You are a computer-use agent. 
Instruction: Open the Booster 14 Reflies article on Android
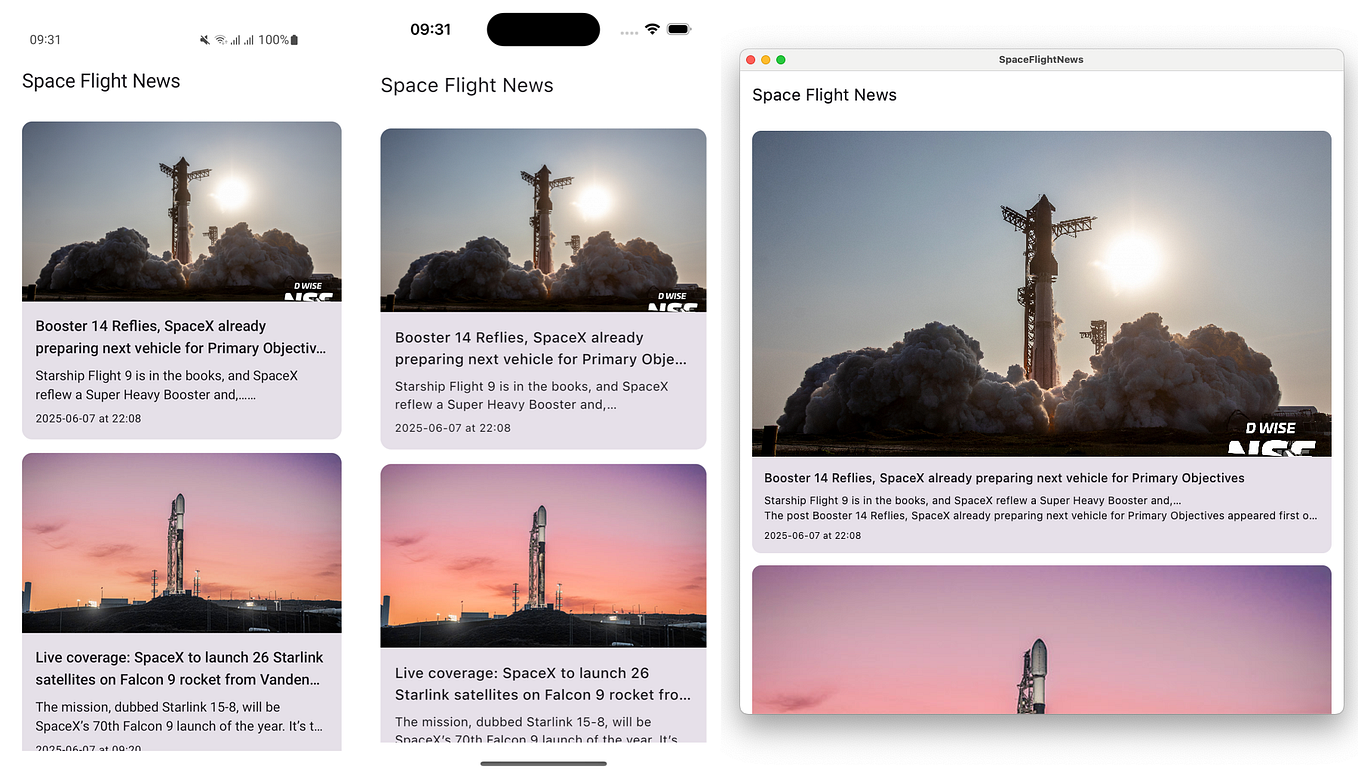pyautogui.click(x=181, y=336)
